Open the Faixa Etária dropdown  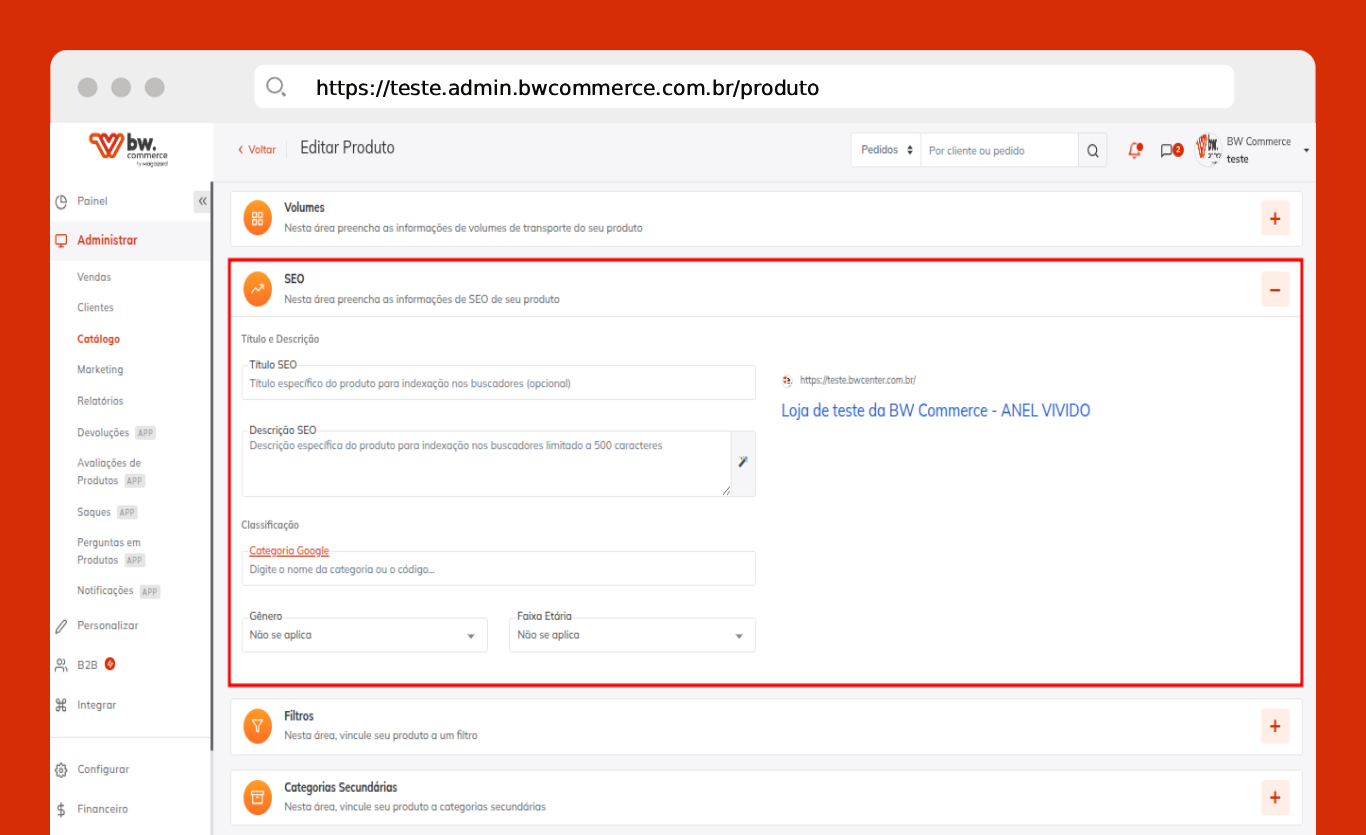(631, 635)
